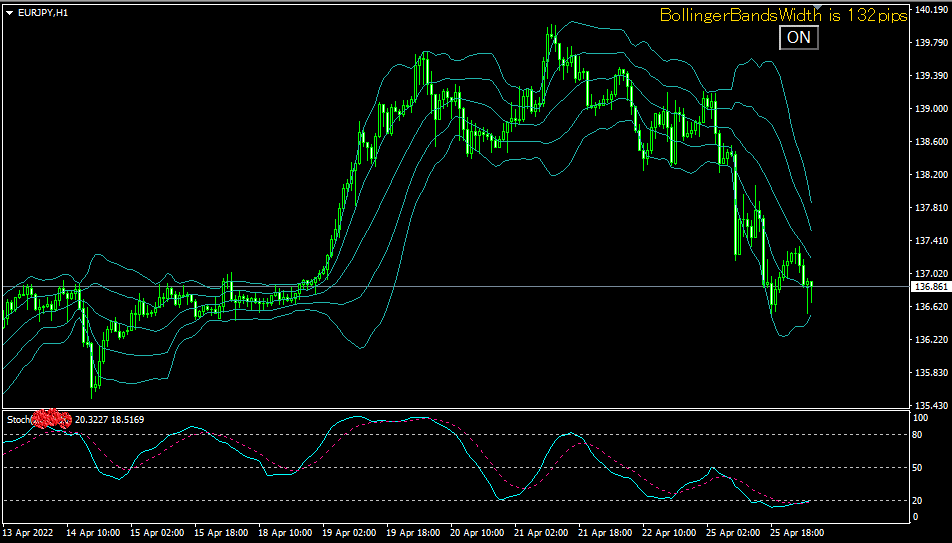Click the 25 Apr 18:00 time label
This screenshot has width=952, height=543.
tap(798, 533)
